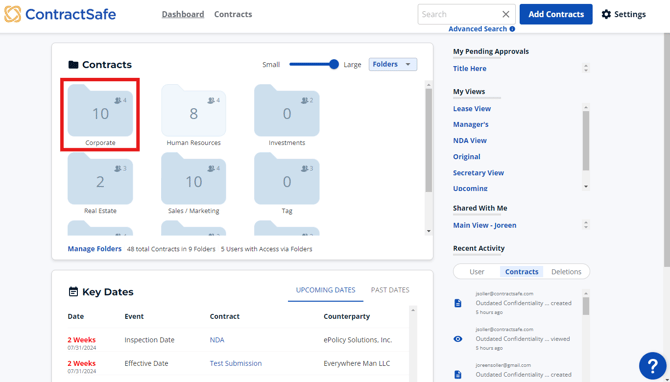
Task: Click the Advanced Search info icon
Action: coord(512,29)
